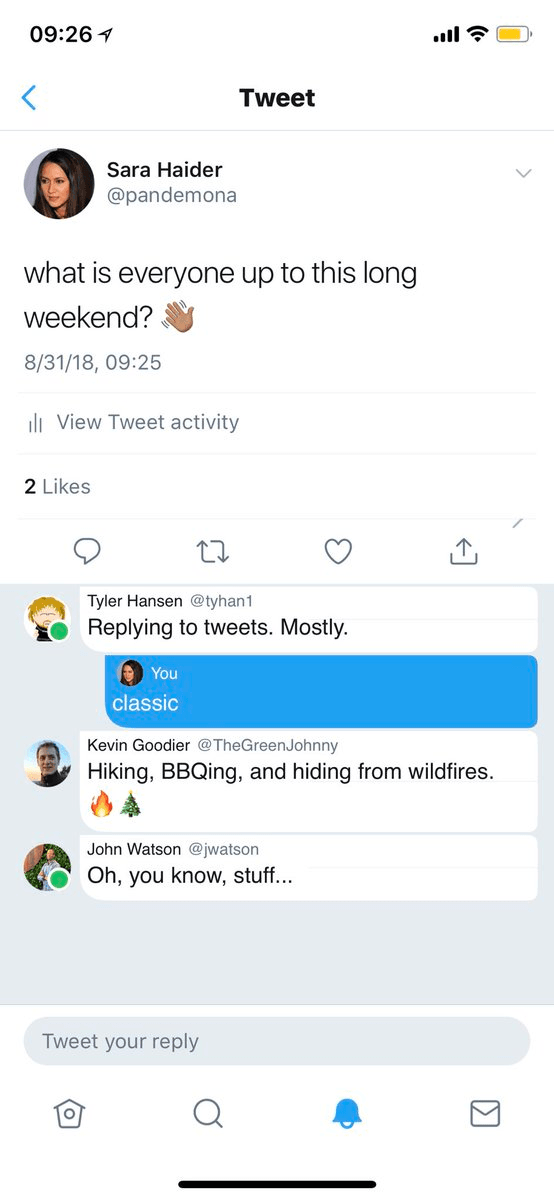Open the @pandemona handle
The image size is (554, 1200).
172,195
